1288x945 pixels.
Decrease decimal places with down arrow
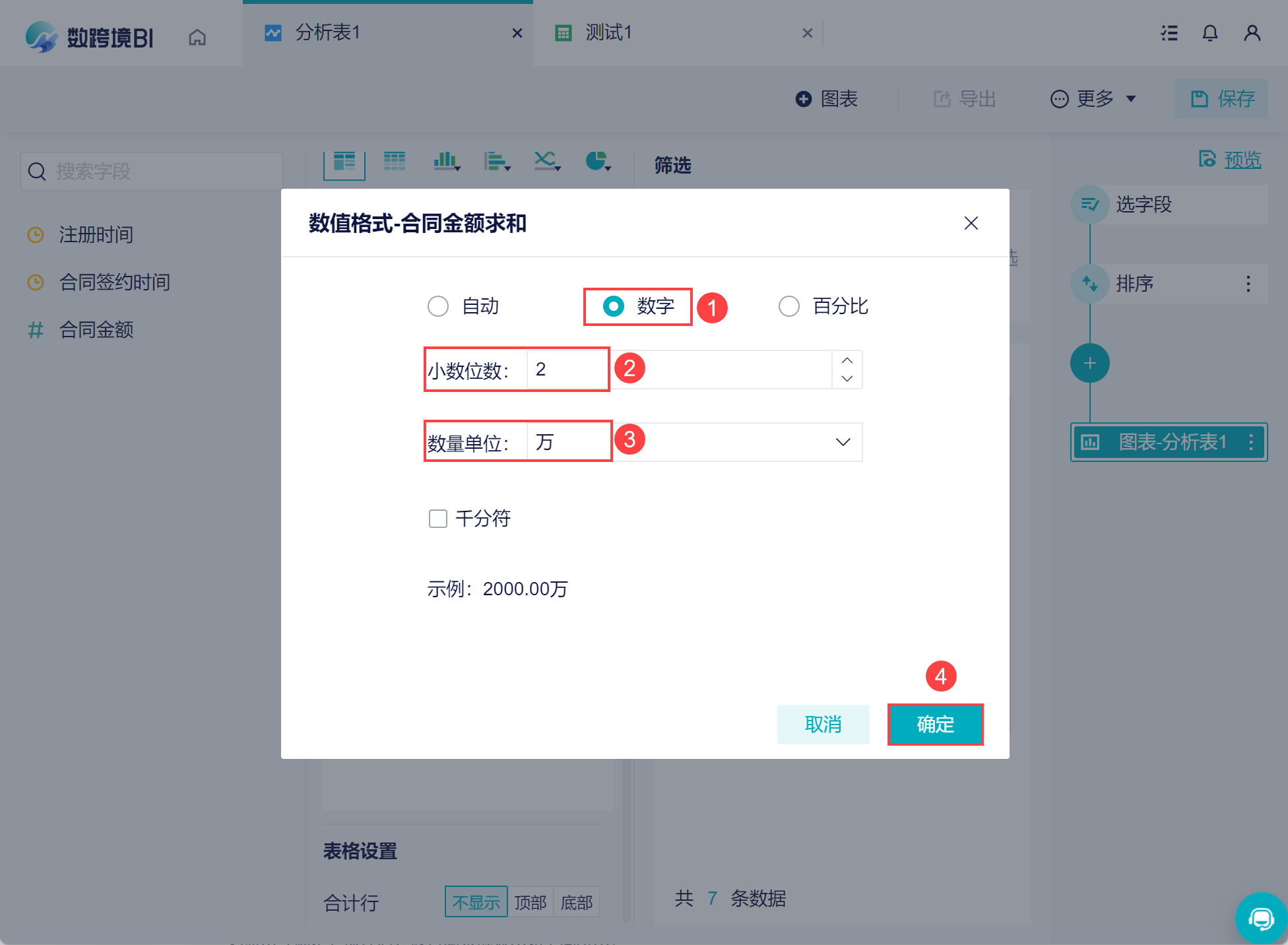pyautogui.click(x=847, y=378)
